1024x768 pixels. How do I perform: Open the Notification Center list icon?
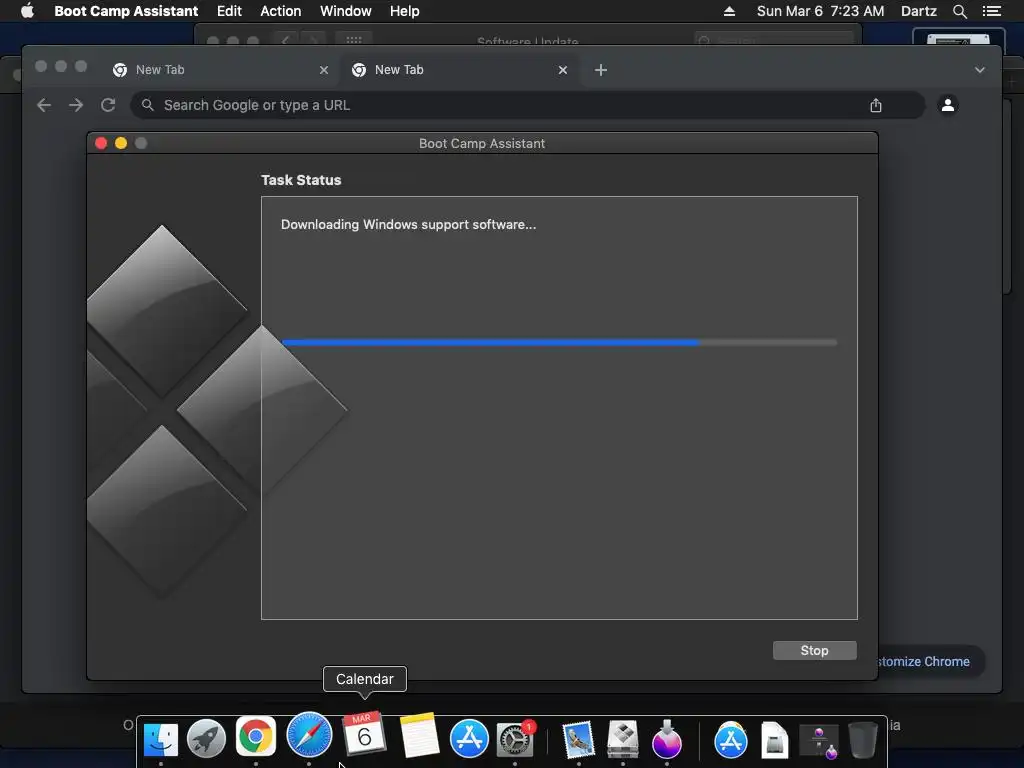click(991, 11)
